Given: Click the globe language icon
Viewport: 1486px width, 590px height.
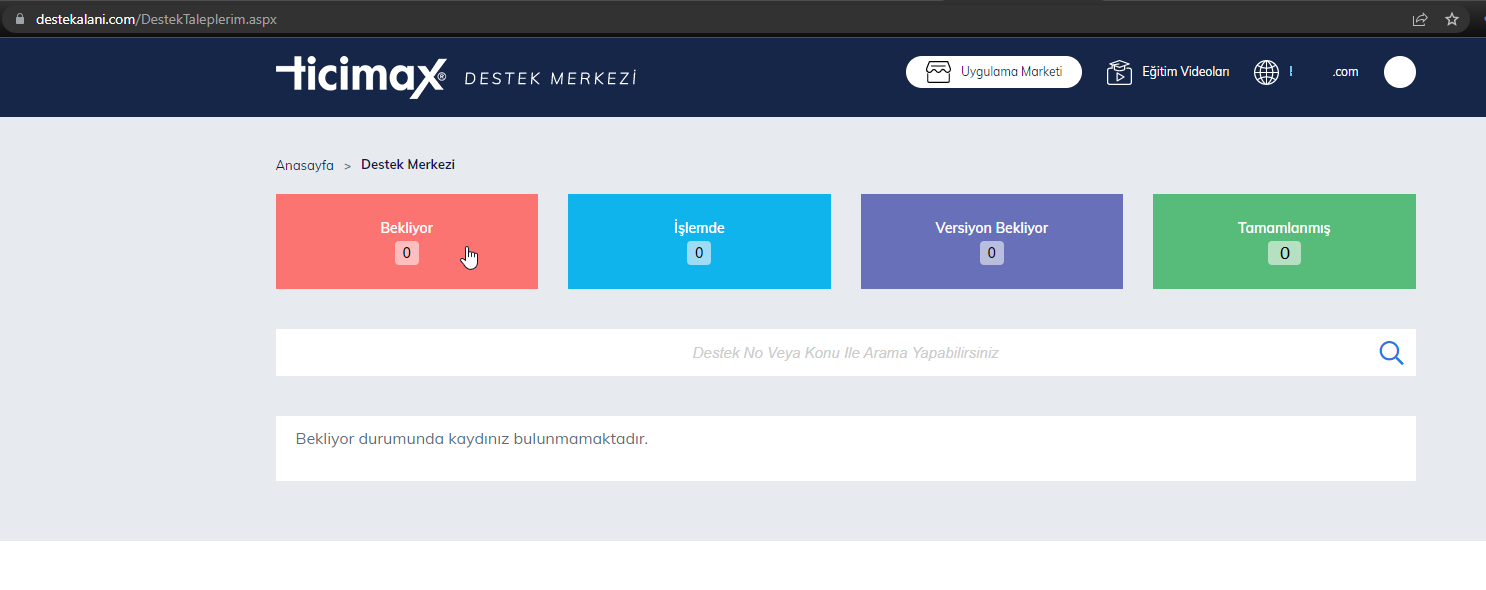Looking at the screenshot, I should 1266,72.
